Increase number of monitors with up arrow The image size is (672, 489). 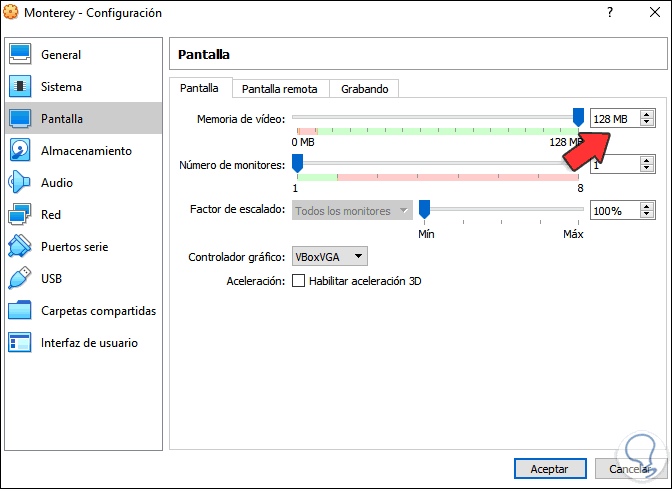(647, 161)
